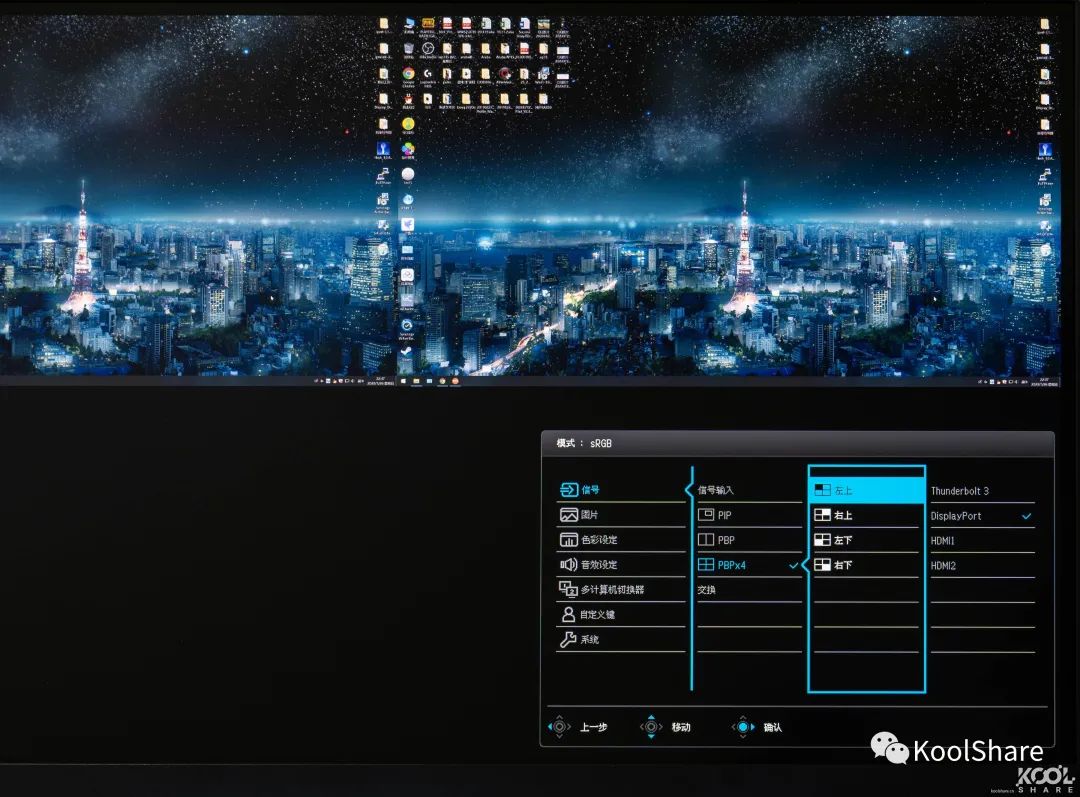Choose the PIP picture-in-picture mode
The width and height of the screenshot is (1080, 797).
tap(749, 515)
